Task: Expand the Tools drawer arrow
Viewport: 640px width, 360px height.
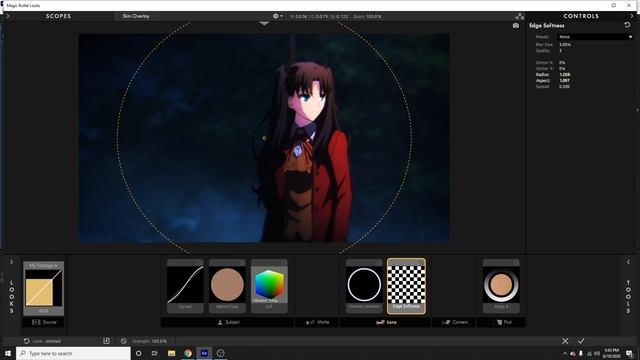Action: pyautogui.click(x=629, y=262)
